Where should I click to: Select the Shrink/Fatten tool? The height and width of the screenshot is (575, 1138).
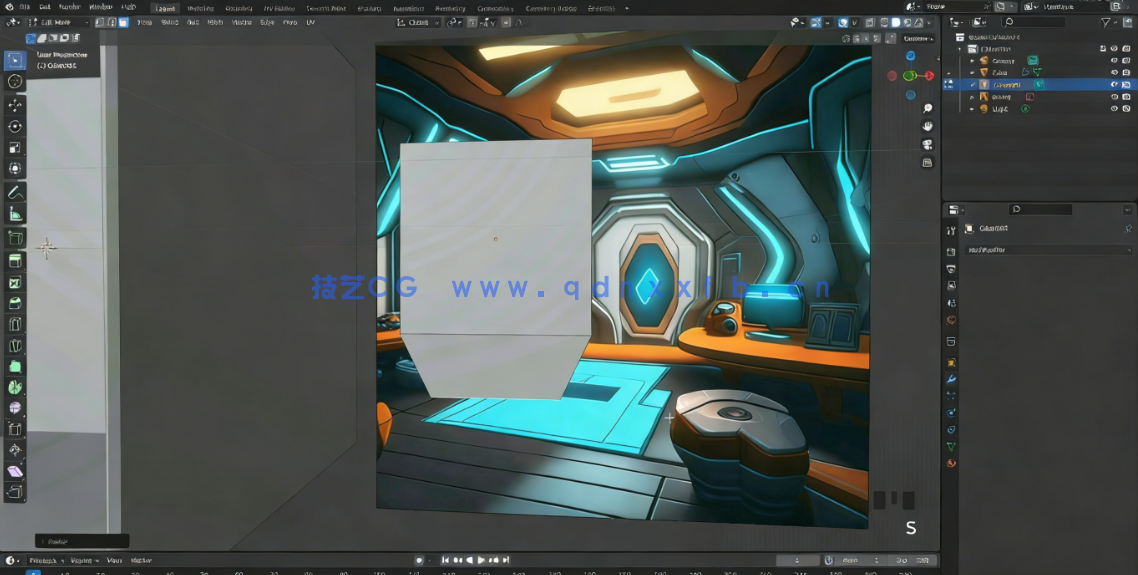click(15, 451)
